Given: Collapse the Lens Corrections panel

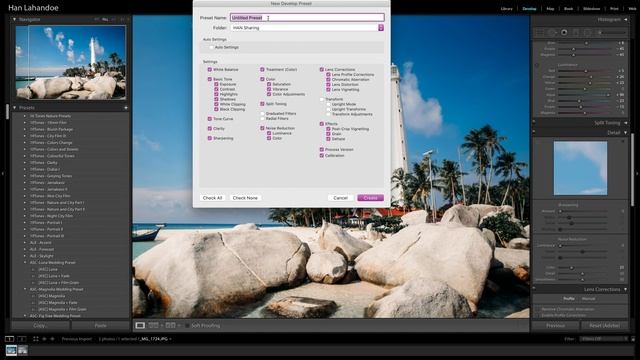Looking at the screenshot, I should click(x=625, y=289).
